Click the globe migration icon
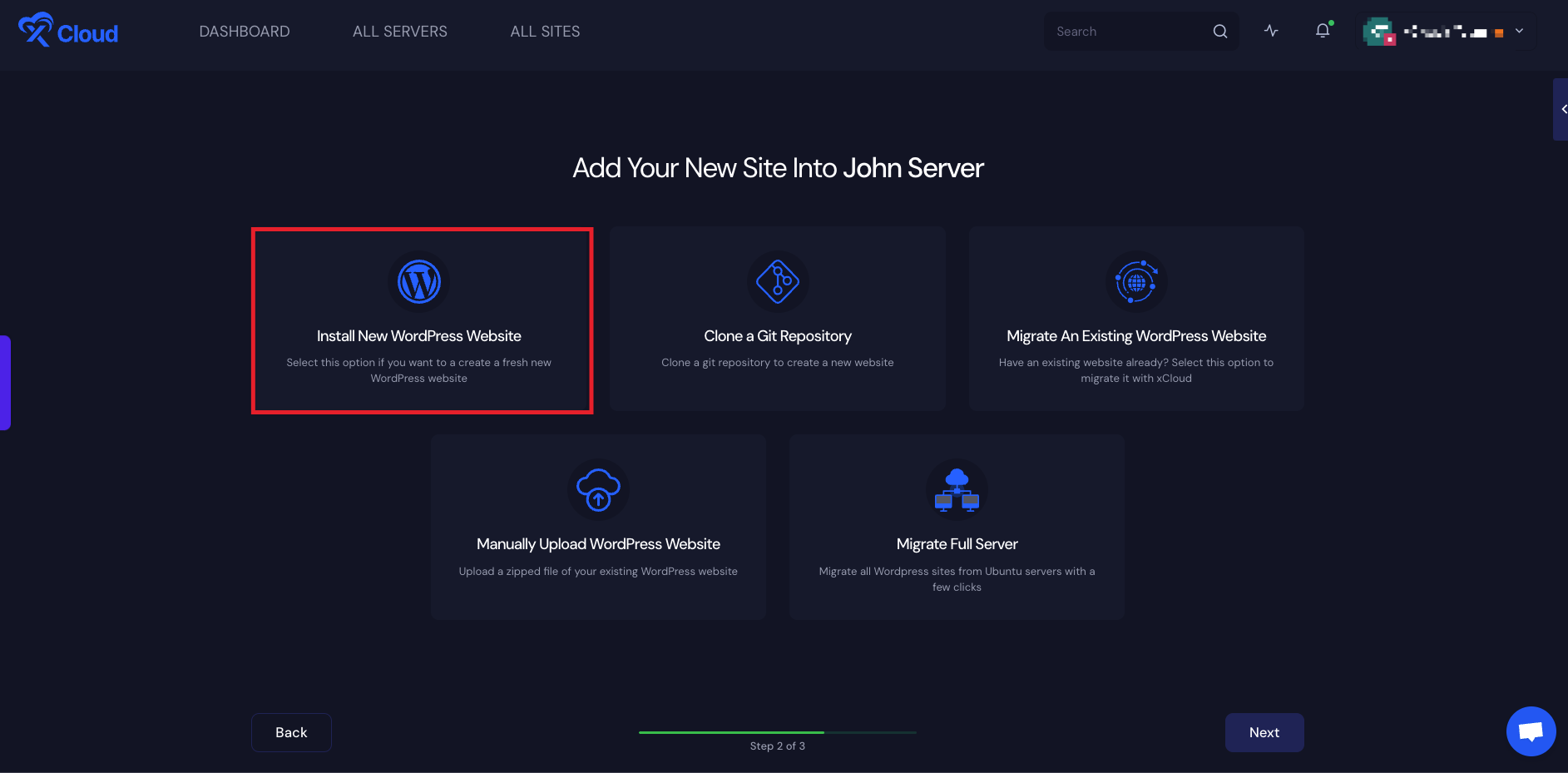1568x773 pixels. pos(1136,282)
